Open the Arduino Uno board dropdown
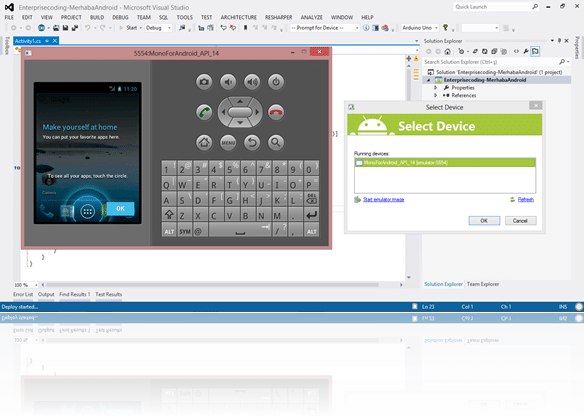 click(436, 28)
